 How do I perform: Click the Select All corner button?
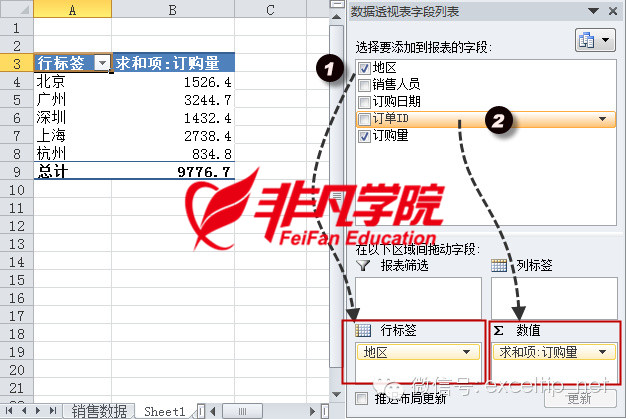click(x=16, y=9)
